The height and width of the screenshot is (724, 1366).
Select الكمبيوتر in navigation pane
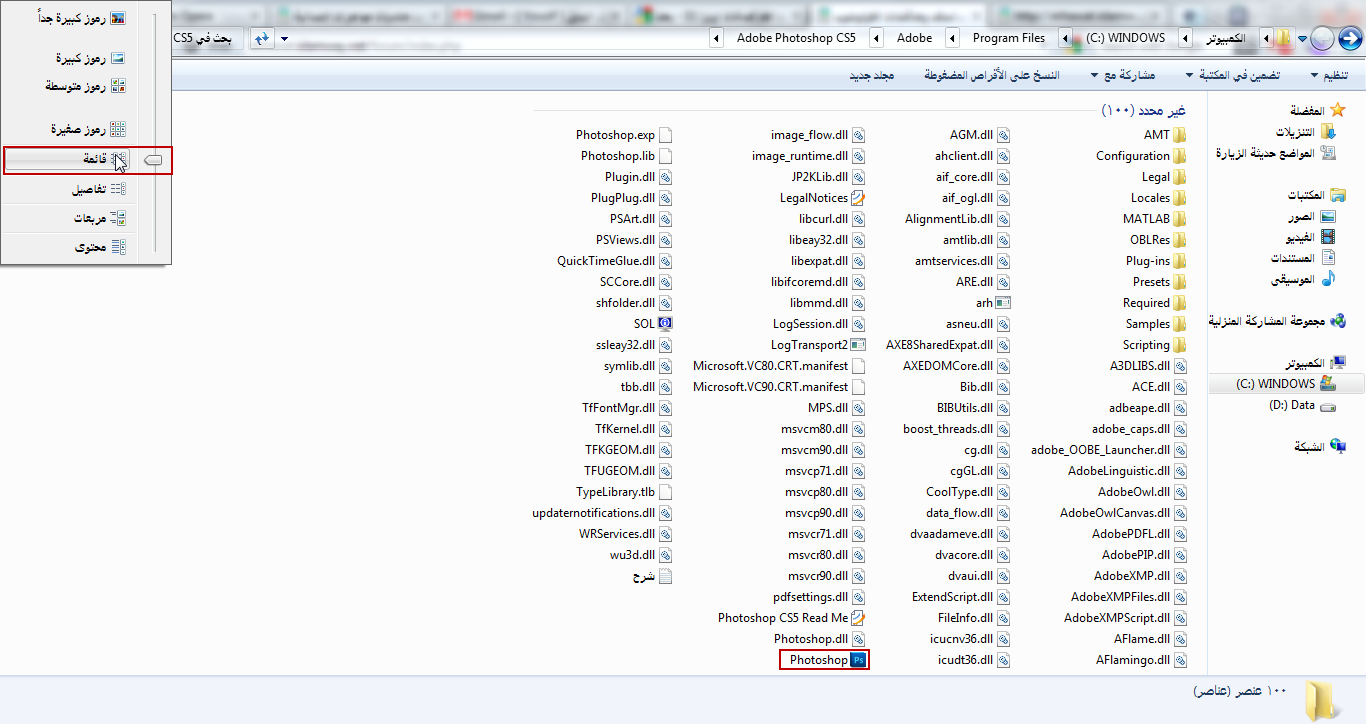[1315, 363]
